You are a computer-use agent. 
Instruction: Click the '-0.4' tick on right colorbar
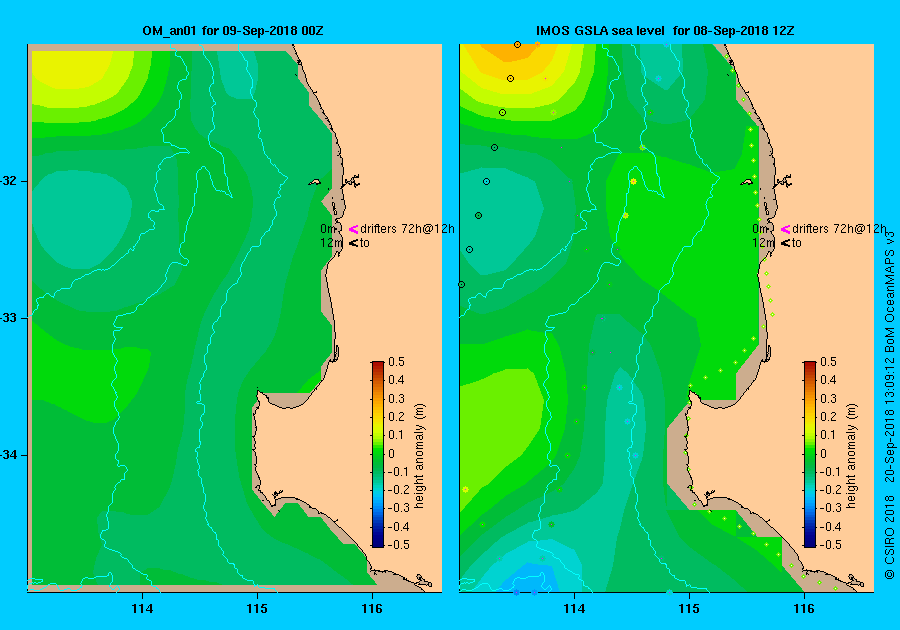[829, 526]
